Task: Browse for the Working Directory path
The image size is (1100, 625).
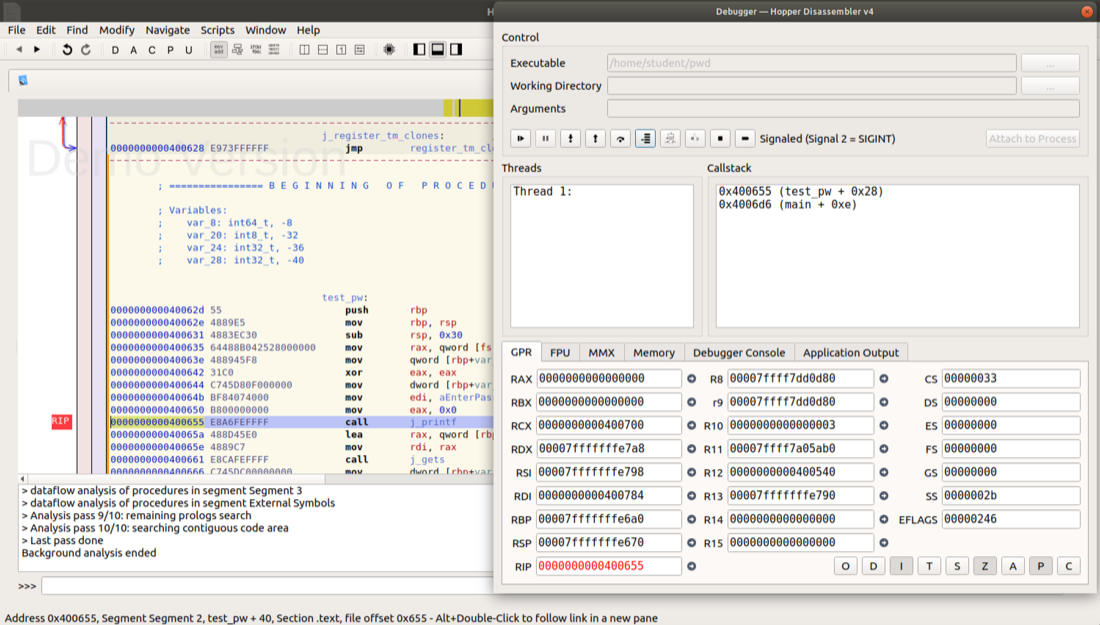Action: pos(1049,86)
